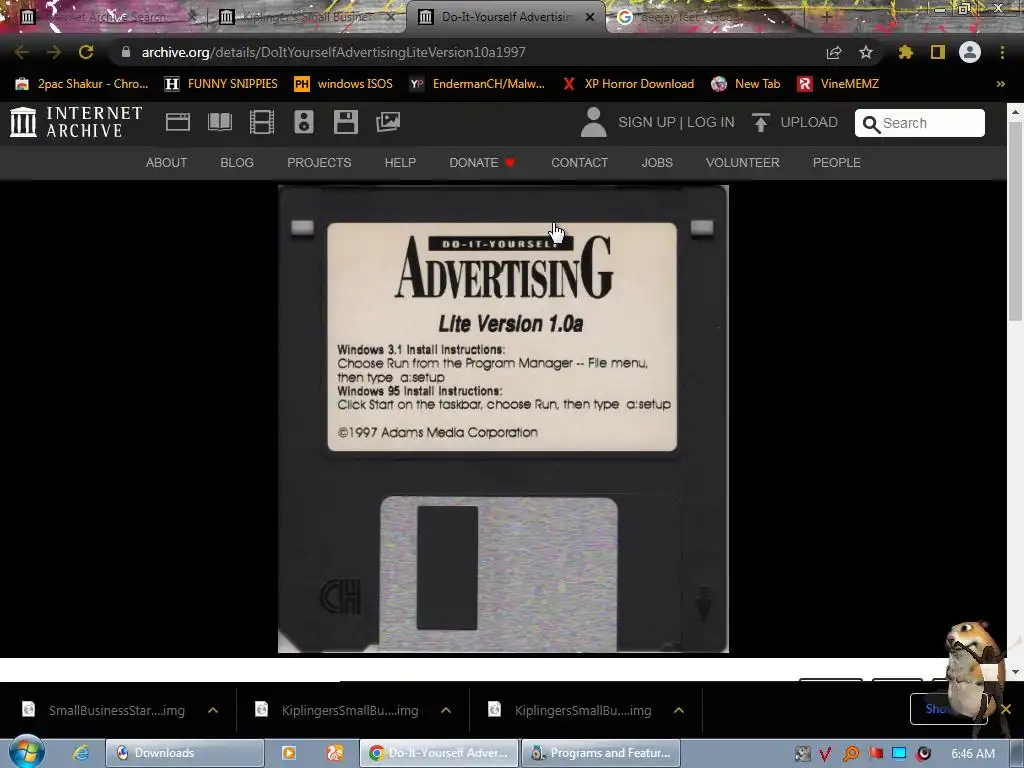
Task: Open the Texts book icon
Action: (x=219, y=122)
